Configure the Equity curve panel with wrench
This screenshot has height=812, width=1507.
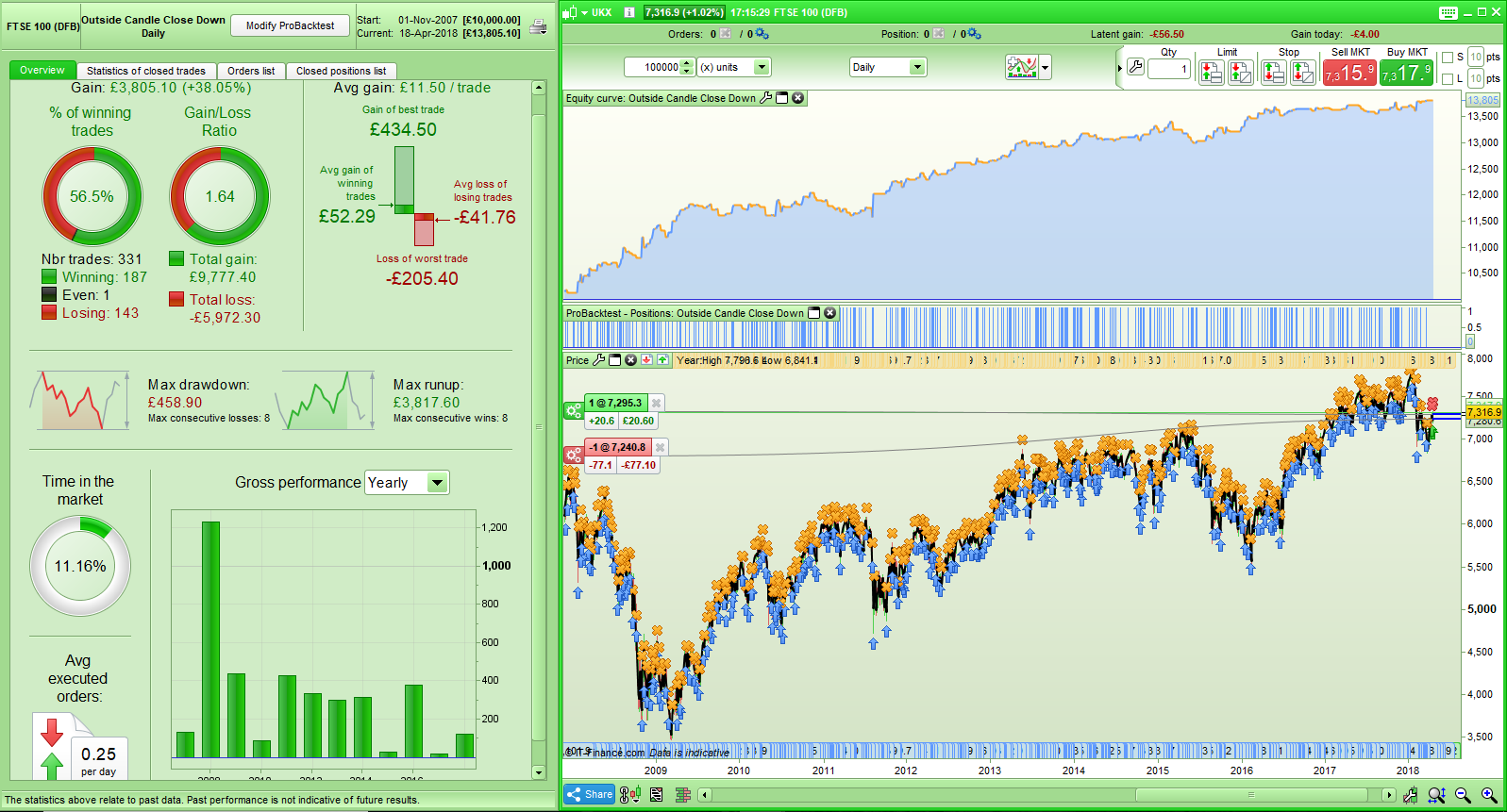pyautogui.click(x=766, y=98)
